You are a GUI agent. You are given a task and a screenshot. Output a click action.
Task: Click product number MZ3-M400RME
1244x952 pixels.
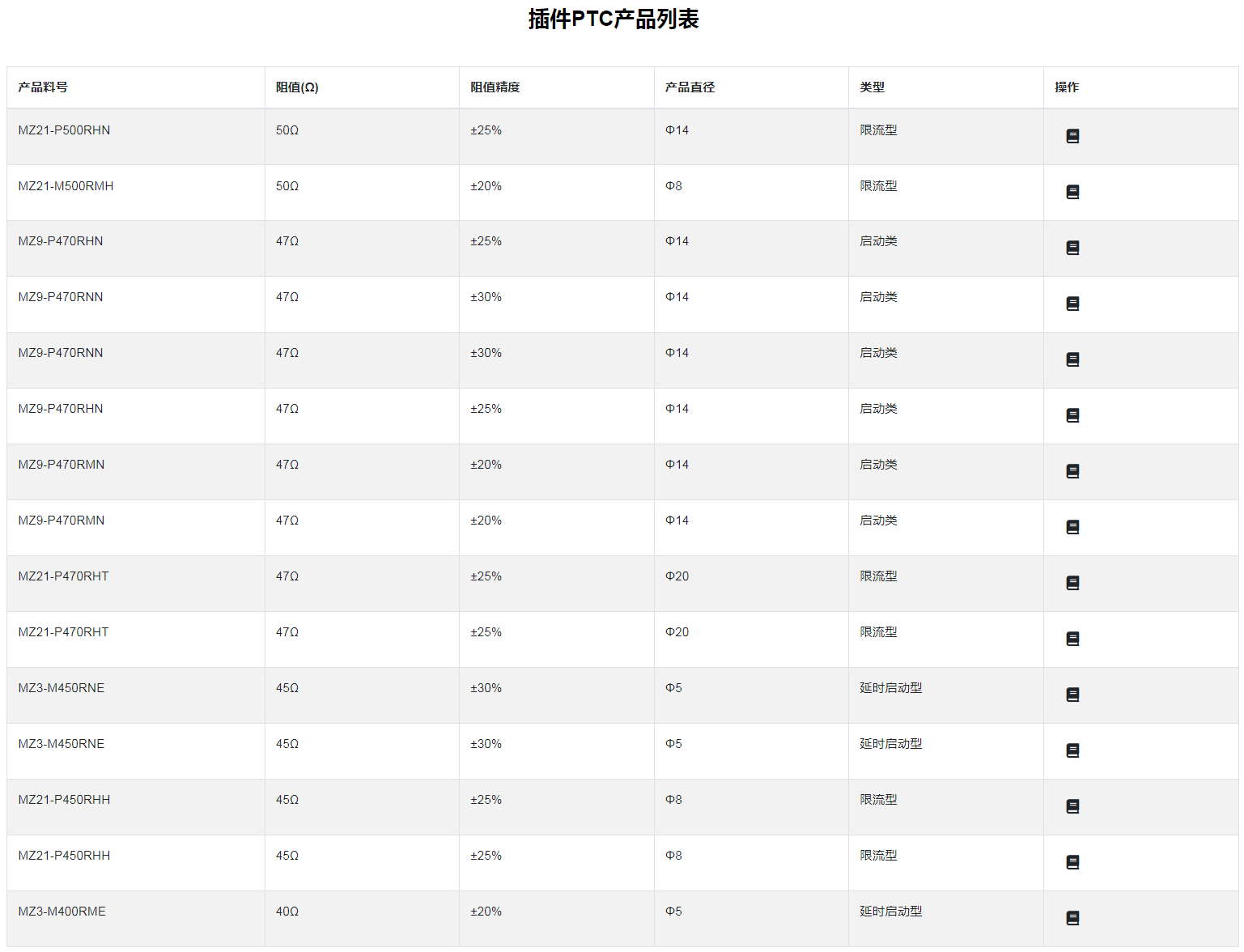(62, 912)
